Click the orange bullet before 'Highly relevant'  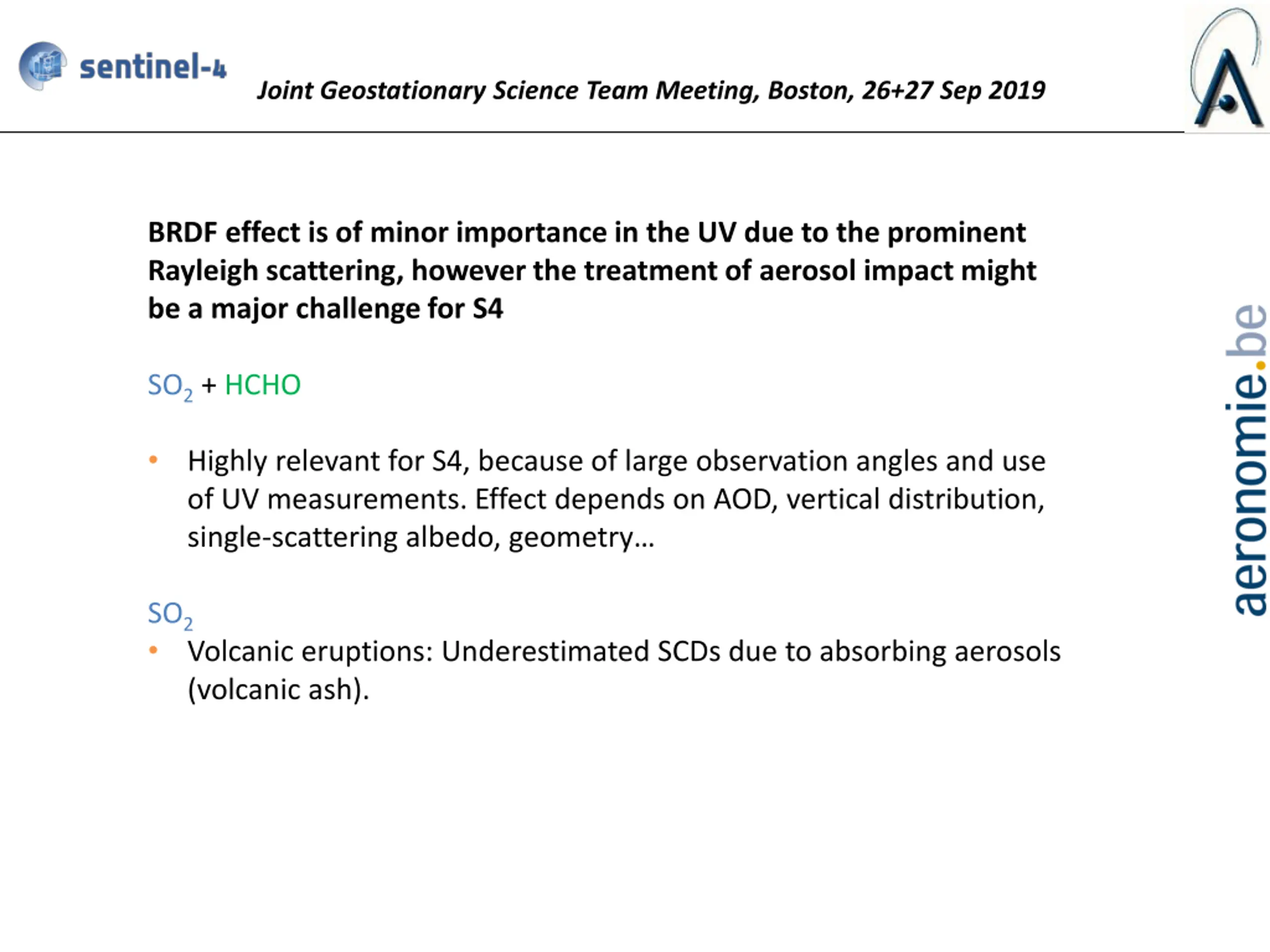[153, 460]
